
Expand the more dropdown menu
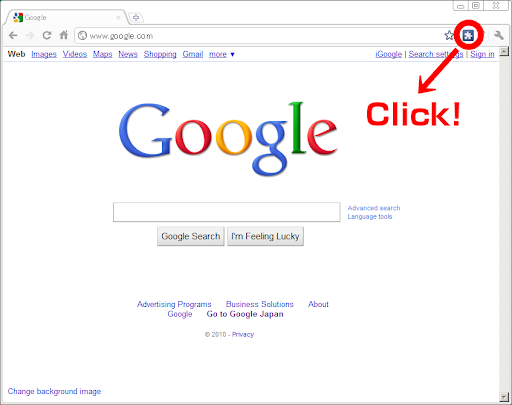point(222,54)
